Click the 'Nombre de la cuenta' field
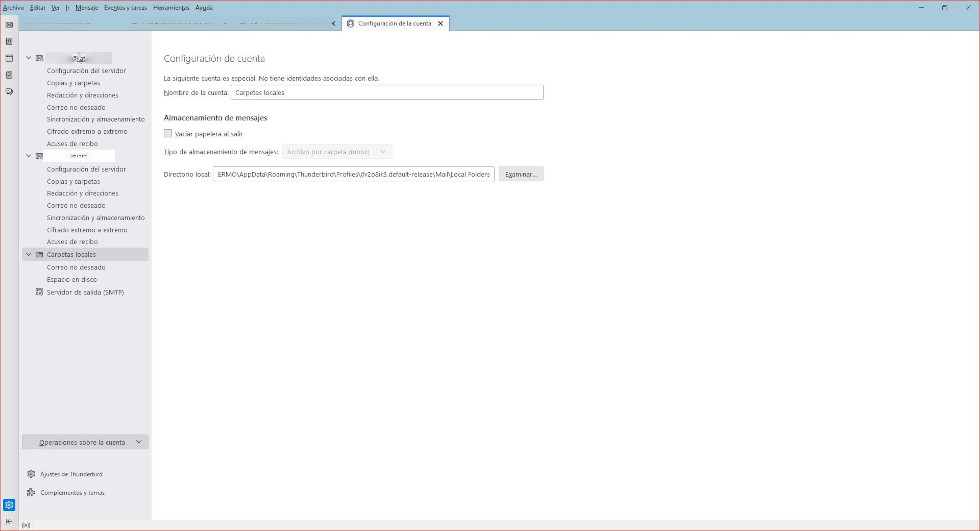 (386, 92)
